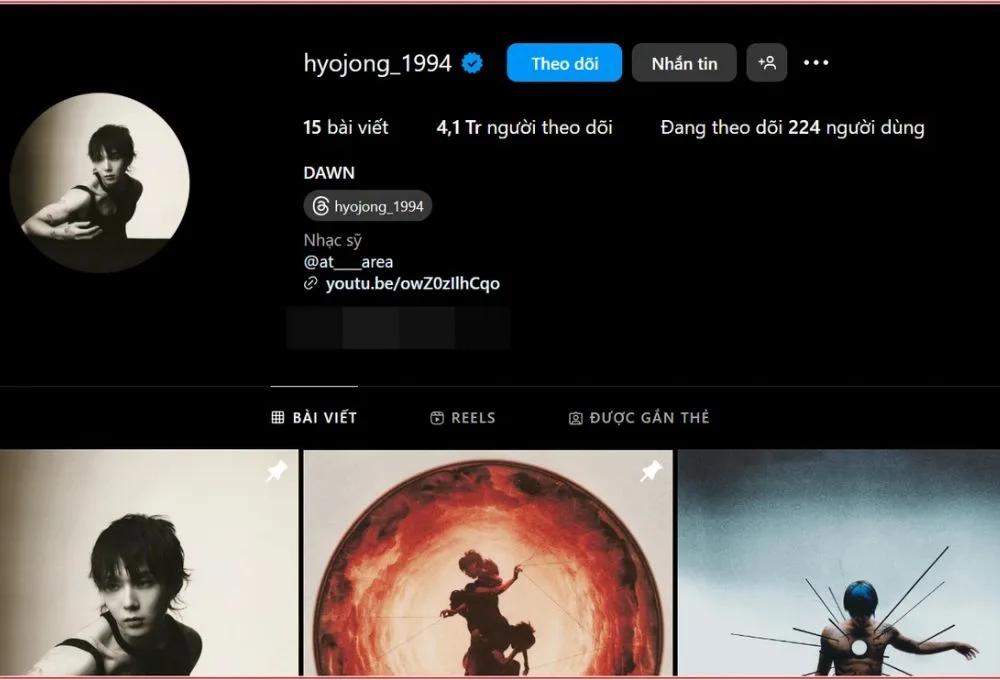The height and width of the screenshot is (680, 1000).
Task: Switch to the BÀI VIẾT tab
Action: click(x=314, y=418)
